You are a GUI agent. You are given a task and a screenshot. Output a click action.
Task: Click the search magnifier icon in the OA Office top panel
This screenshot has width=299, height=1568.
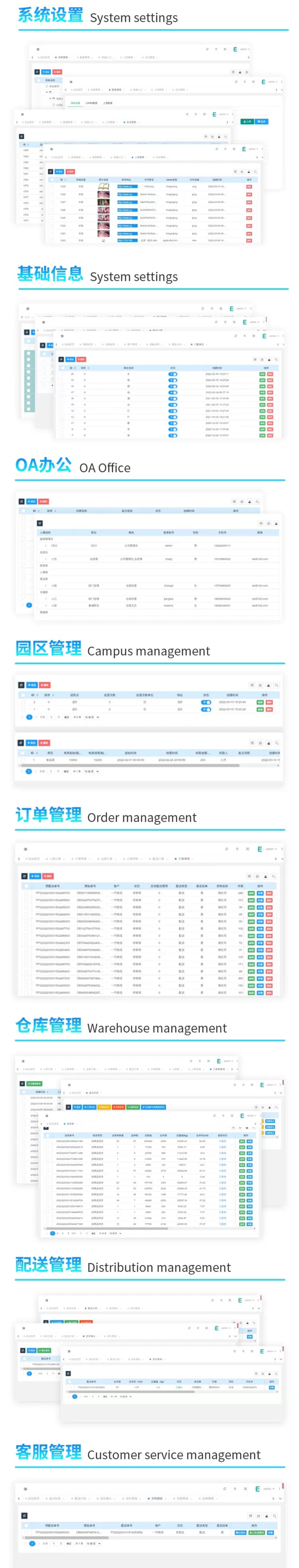(x=258, y=502)
